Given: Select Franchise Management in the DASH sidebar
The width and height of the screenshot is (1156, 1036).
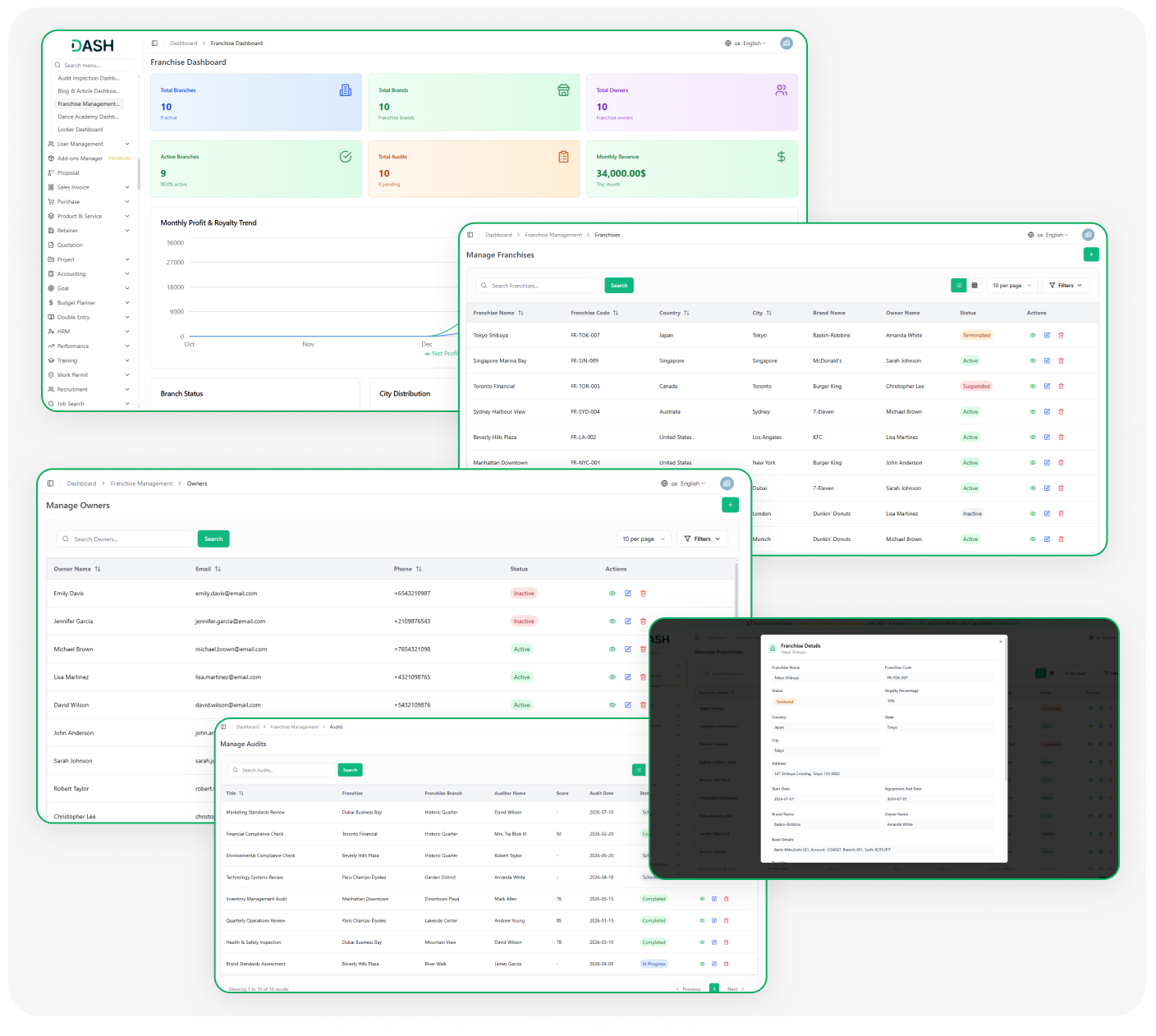Looking at the screenshot, I should [x=89, y=103].
